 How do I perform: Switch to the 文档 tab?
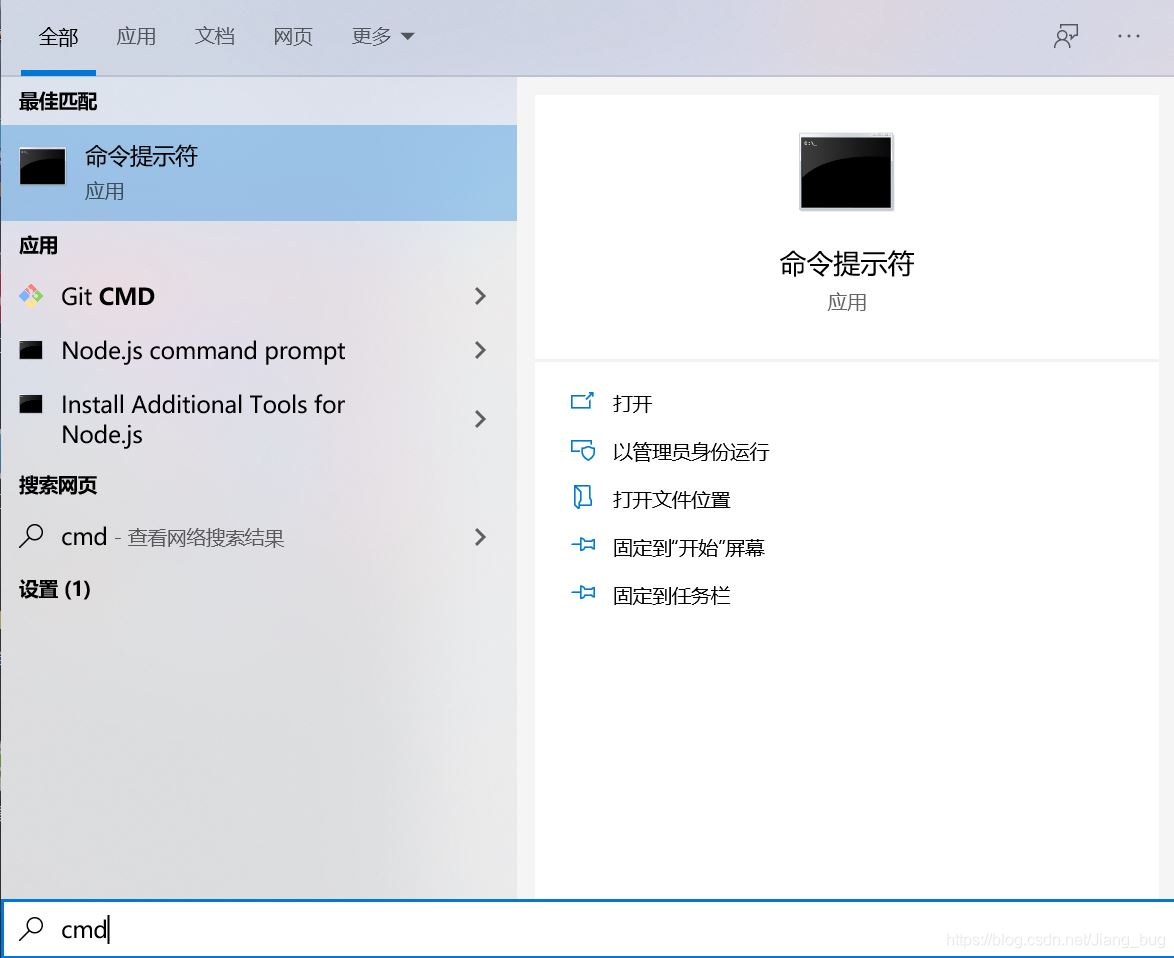coord(214,36)
